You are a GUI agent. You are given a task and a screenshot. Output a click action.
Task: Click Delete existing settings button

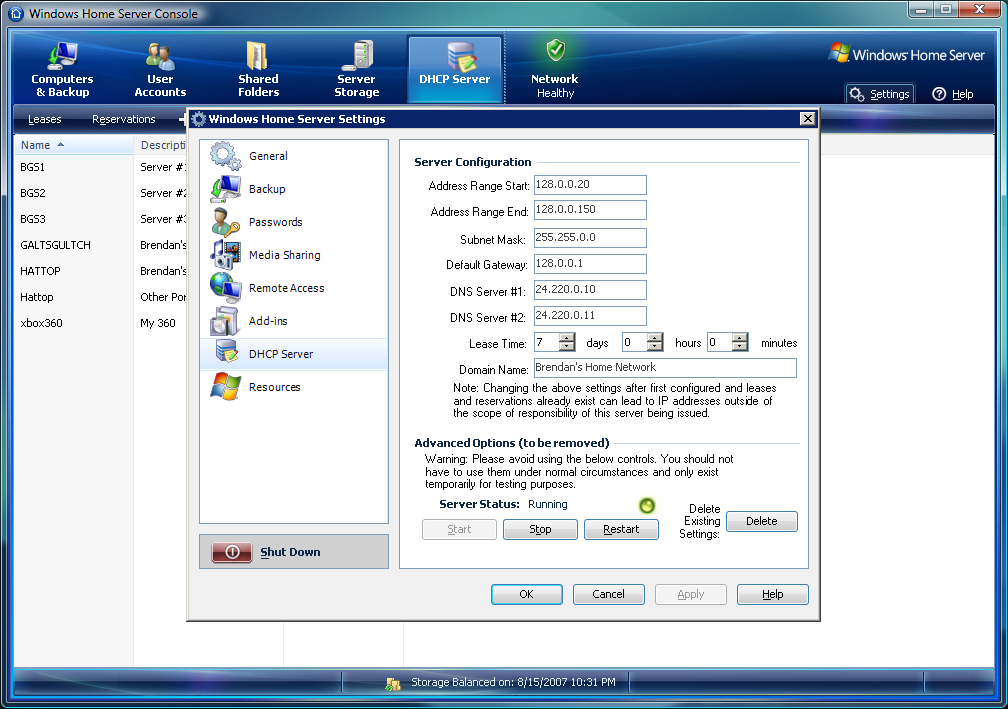pyautogui.click(x=762, y=521)
